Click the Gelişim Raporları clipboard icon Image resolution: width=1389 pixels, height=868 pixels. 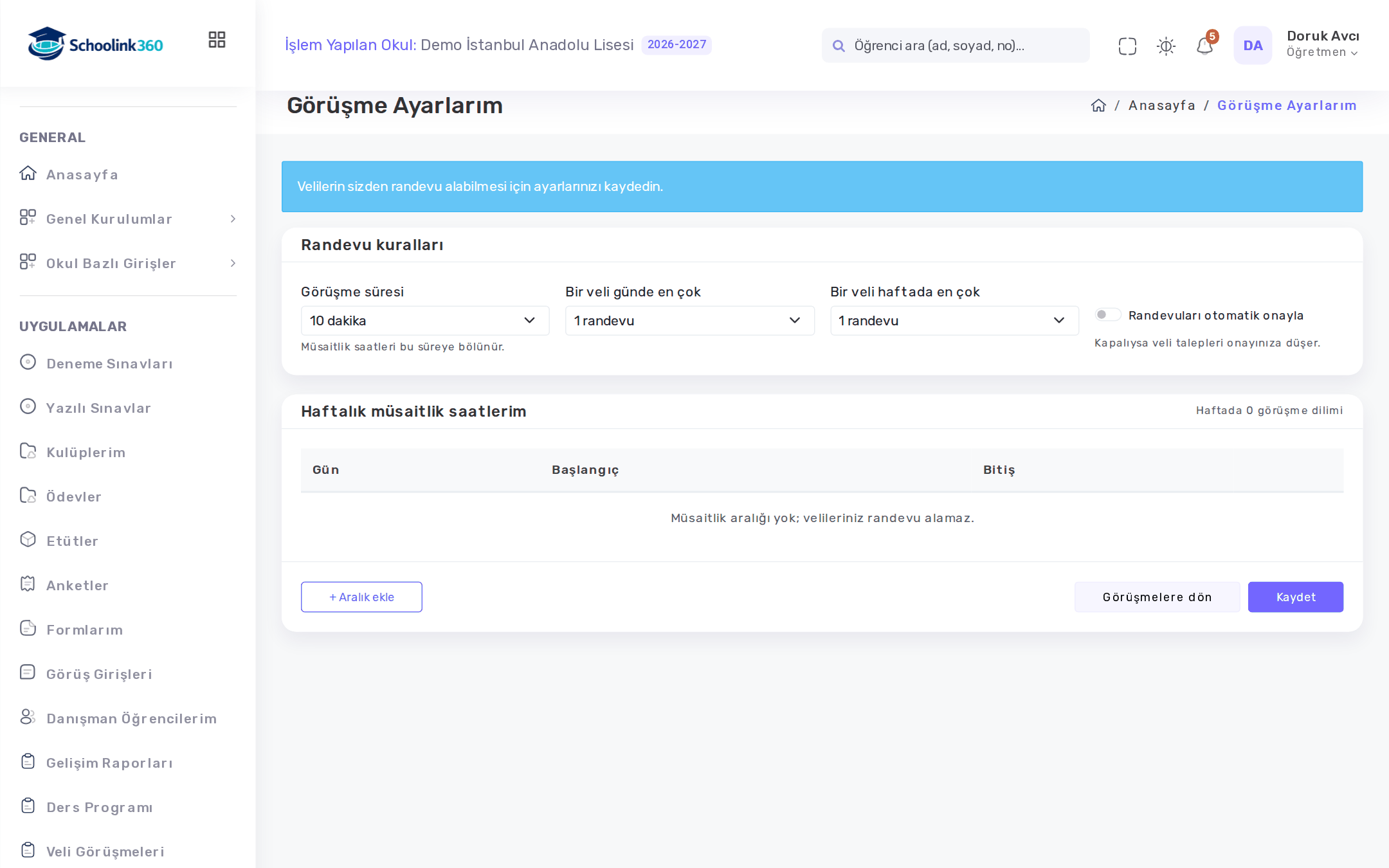tap(28, 761)
